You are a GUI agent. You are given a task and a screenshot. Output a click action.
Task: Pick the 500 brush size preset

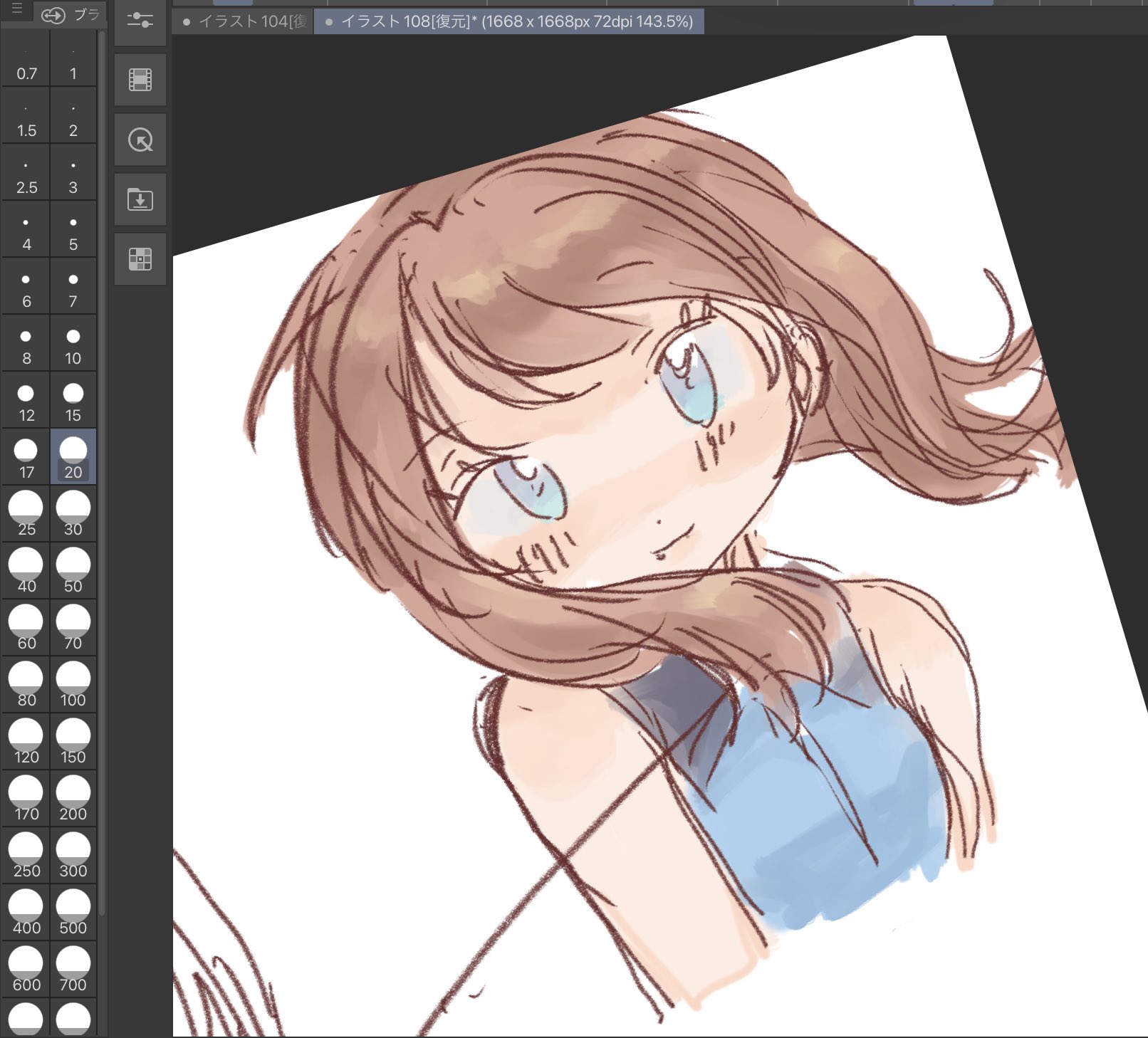point(73,913)
